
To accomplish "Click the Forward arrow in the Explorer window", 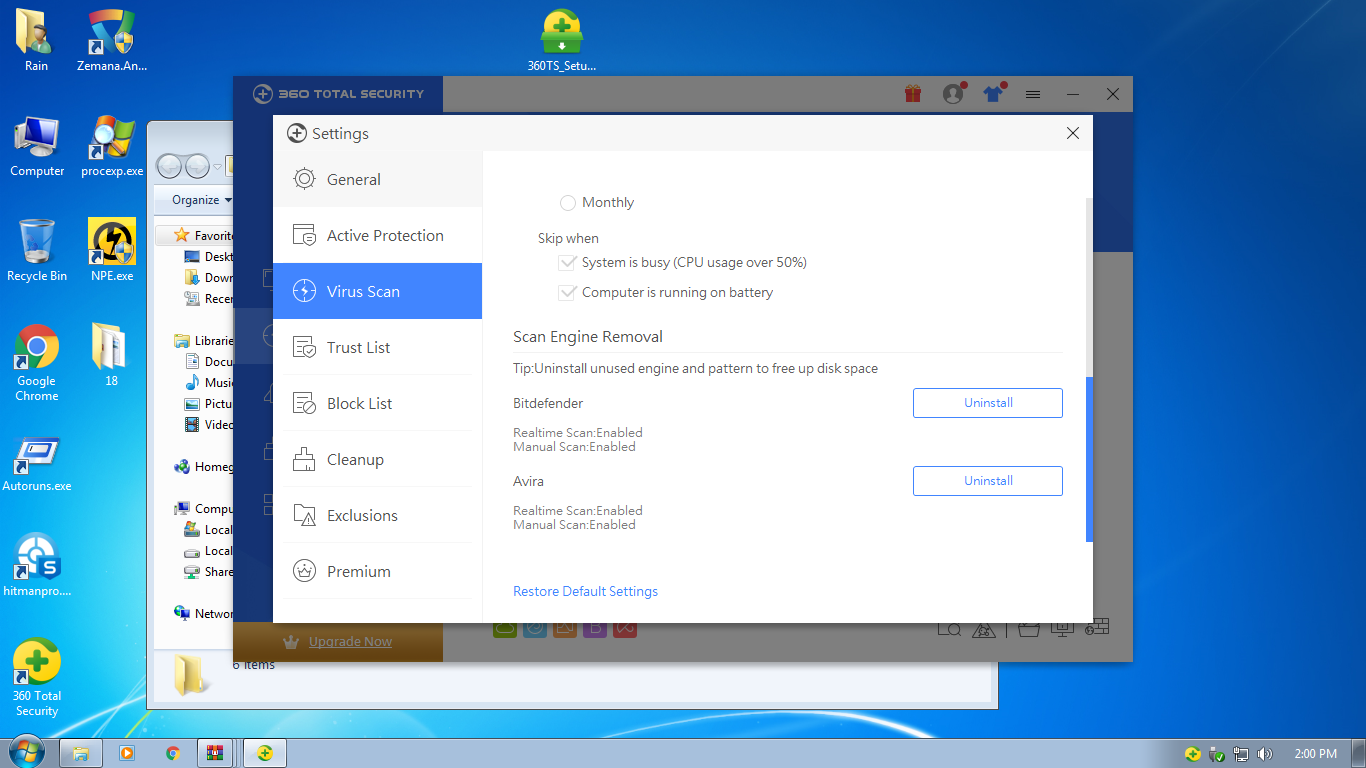I will pos(197,166).
